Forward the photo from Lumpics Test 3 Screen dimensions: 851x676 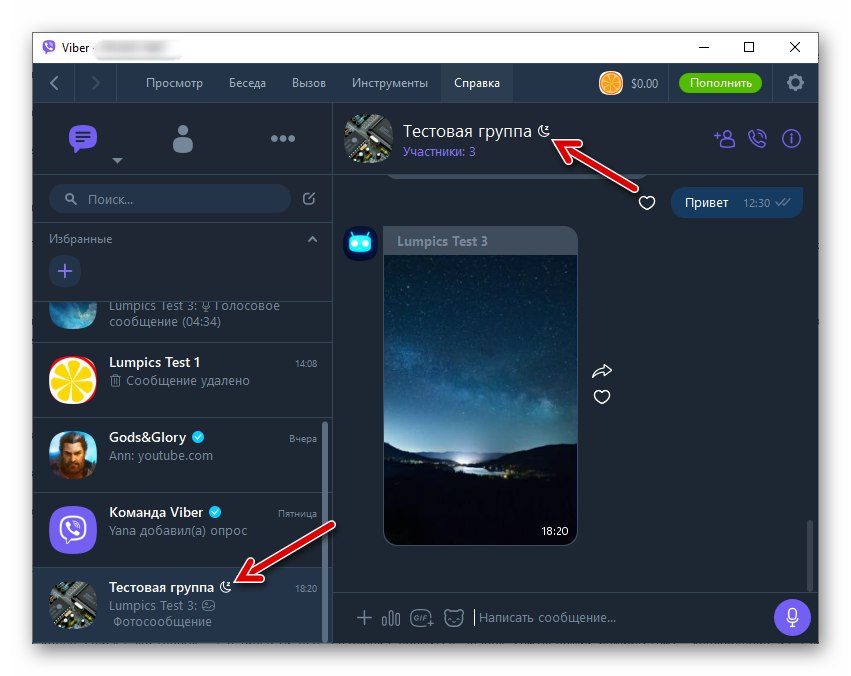point(602,370)
